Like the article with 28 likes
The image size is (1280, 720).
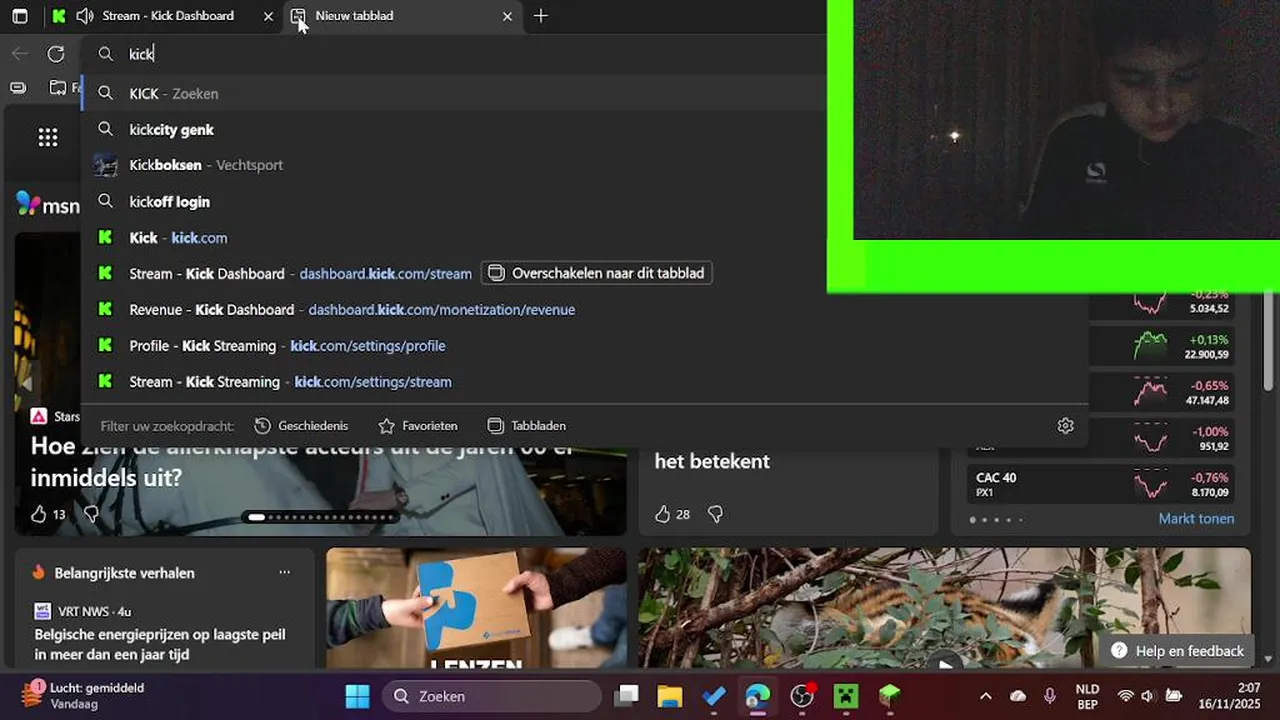(x=663, y=514)
